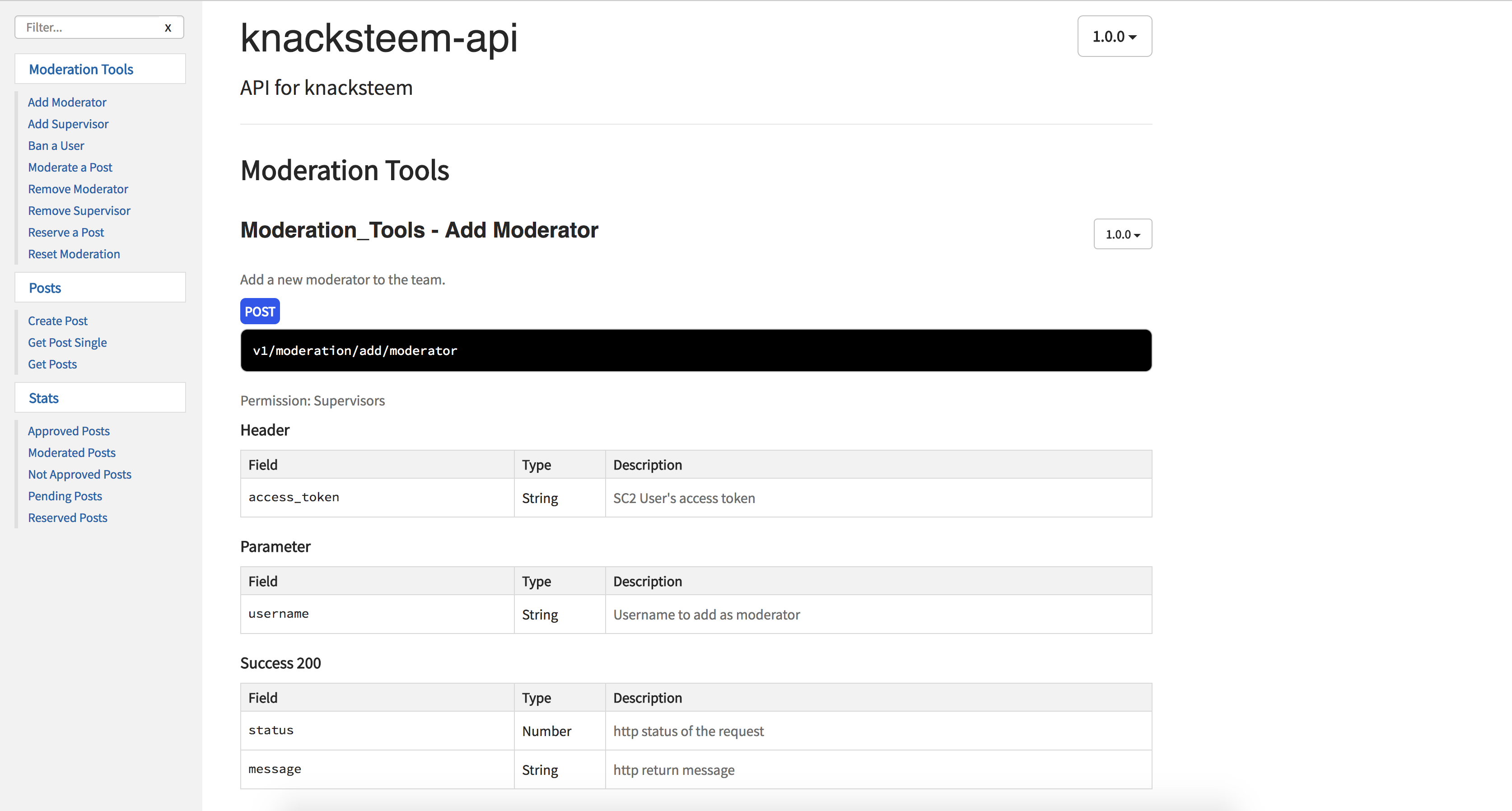The height and width of the screenshot is (811, 1512).
Task: Open the main 1.0.0 version dropdown
Action: pyautogui.click(x=1114, y=37)
